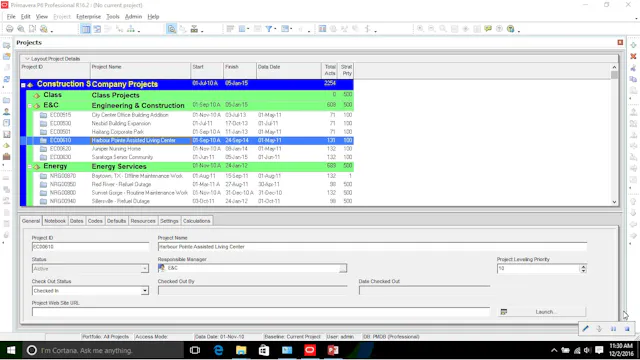Click the green Add icon in the right command bar
640x360 pixels.
633,45
